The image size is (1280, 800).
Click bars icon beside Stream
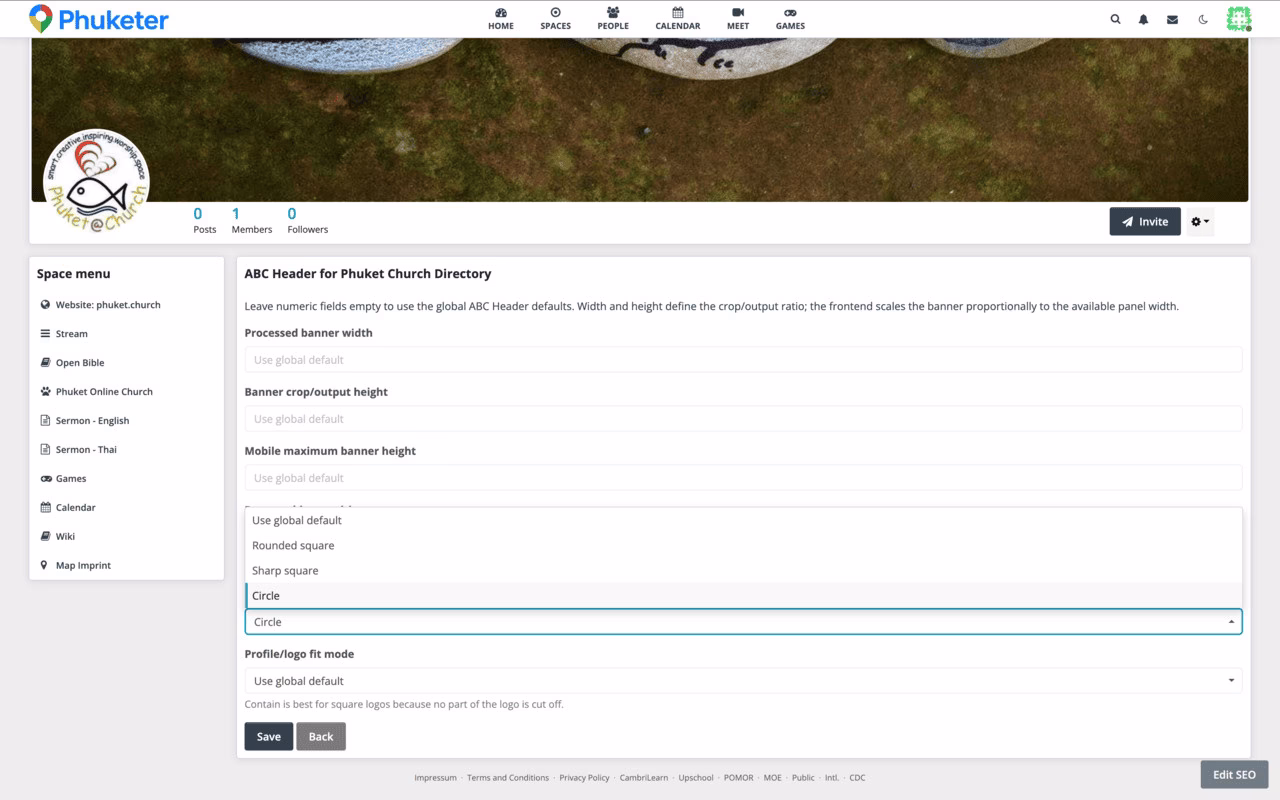click(x=45, y=334)
